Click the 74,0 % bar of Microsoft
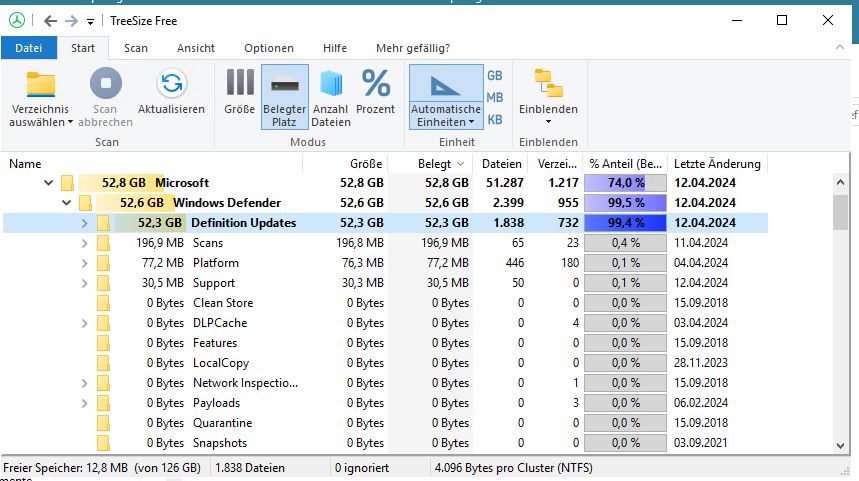The height and width of the screenshot is (481, 859). 626,182
